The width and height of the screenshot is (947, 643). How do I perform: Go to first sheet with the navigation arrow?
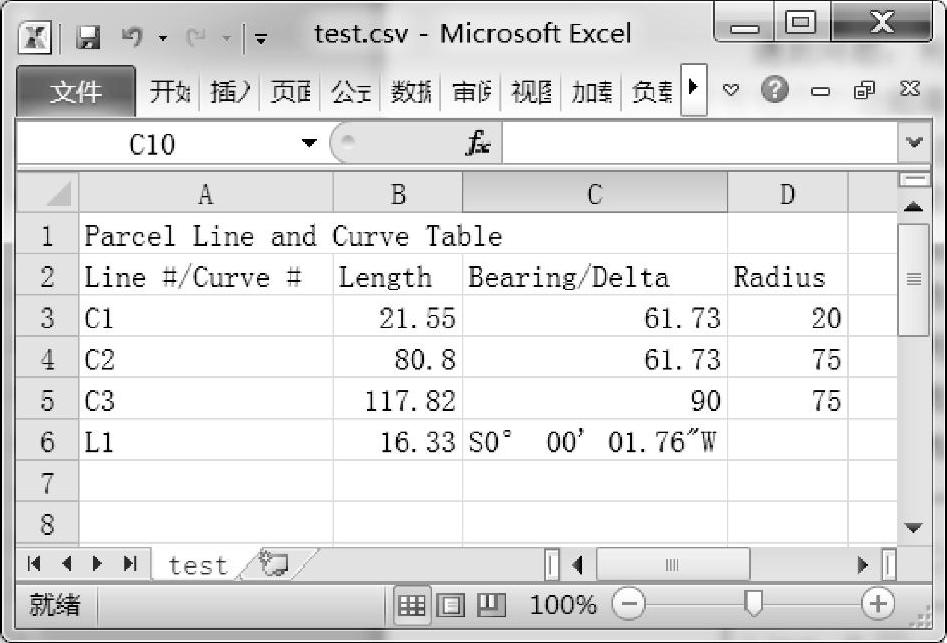coord(34,563)
